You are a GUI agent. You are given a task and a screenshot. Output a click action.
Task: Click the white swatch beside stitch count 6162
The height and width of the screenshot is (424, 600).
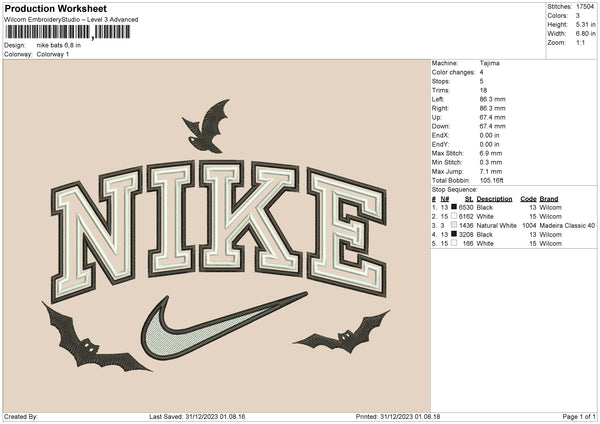pos(454,216)
